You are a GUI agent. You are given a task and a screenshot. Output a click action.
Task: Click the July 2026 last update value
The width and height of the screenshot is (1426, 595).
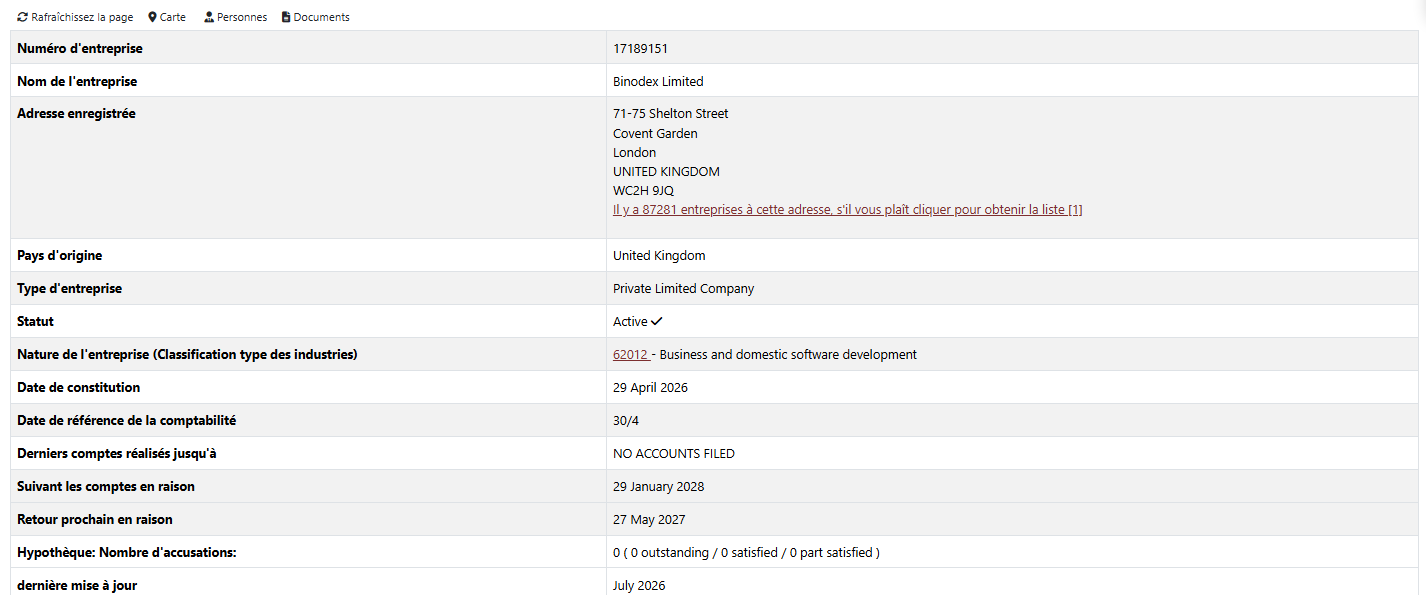pos(639,585)
